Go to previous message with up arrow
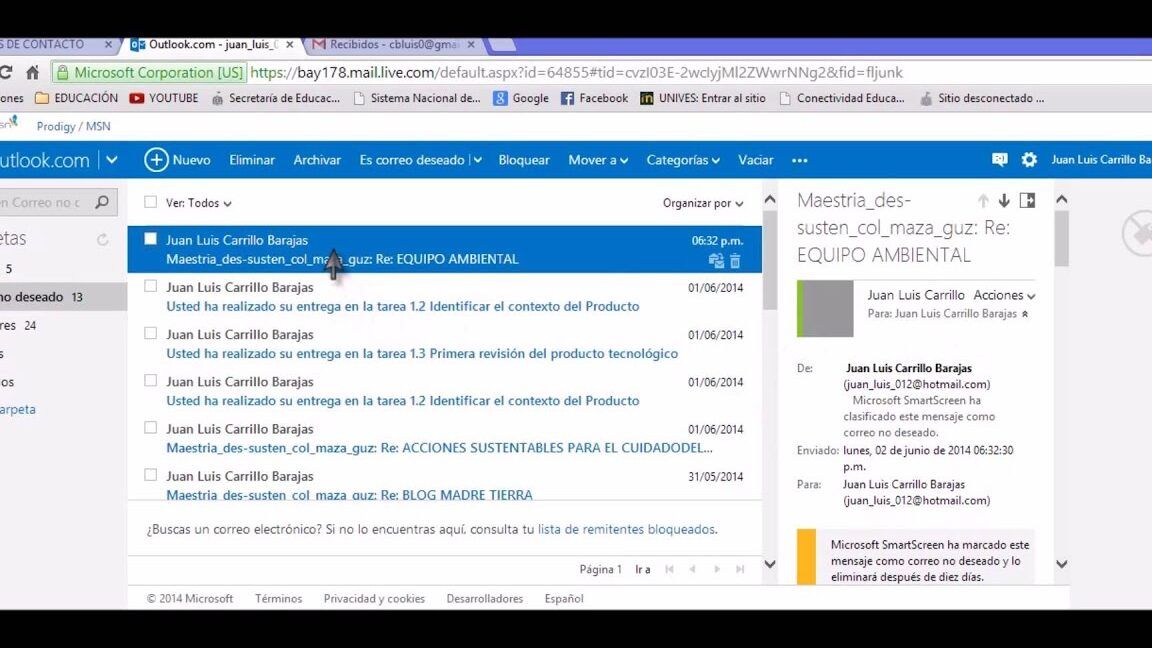The image size is (1152, 648). tap(983, 201)
